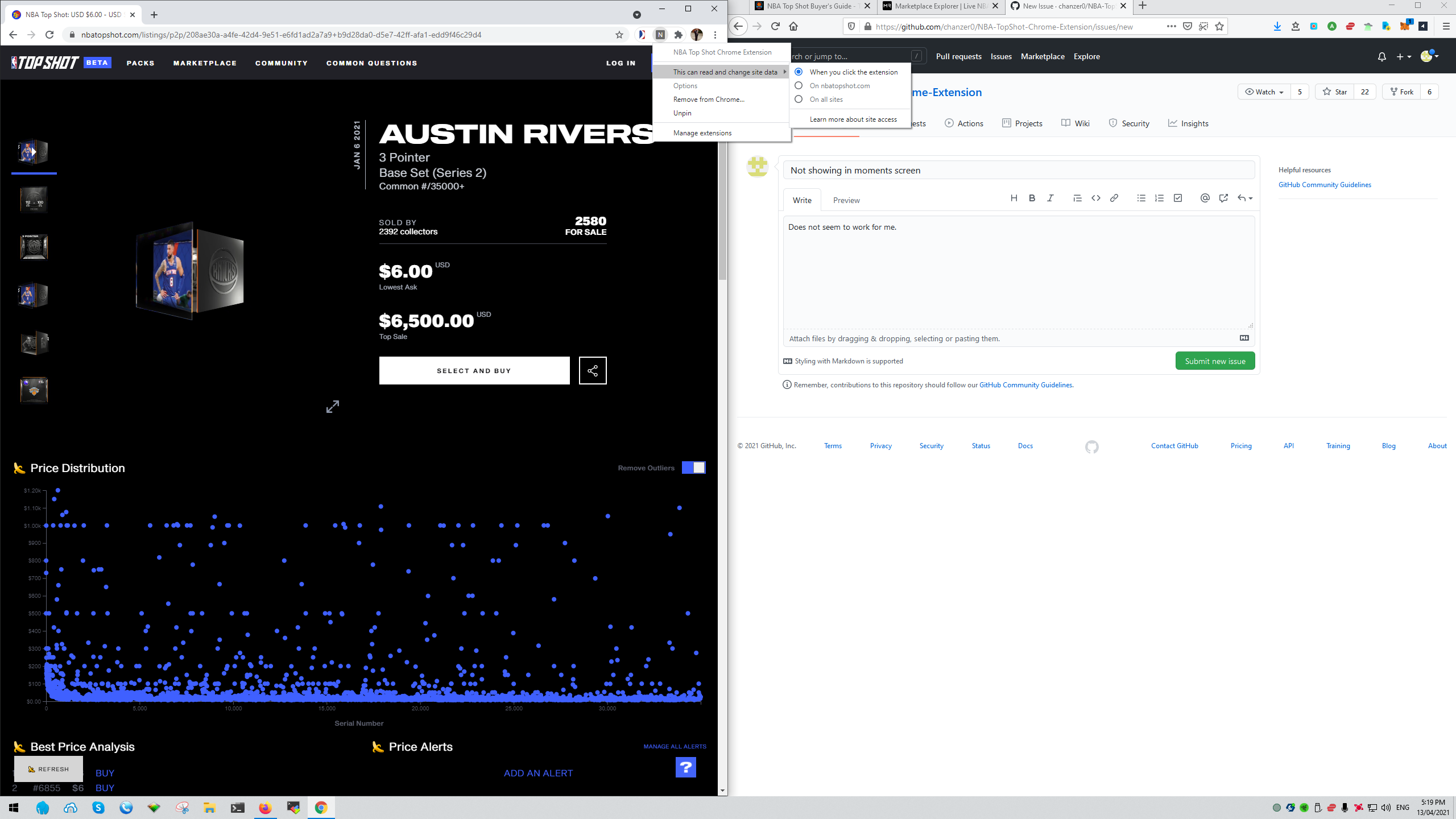Open Chrome extensions puzzle icon

678,35
